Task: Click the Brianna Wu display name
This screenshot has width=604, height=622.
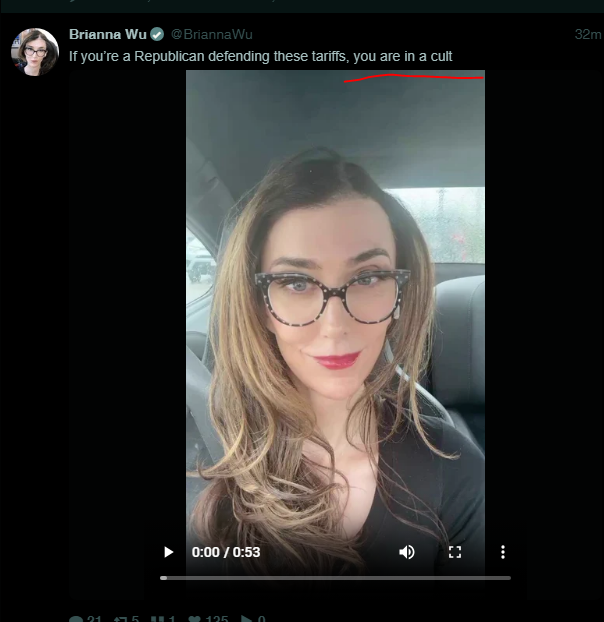Action: (x=108, y=34)
